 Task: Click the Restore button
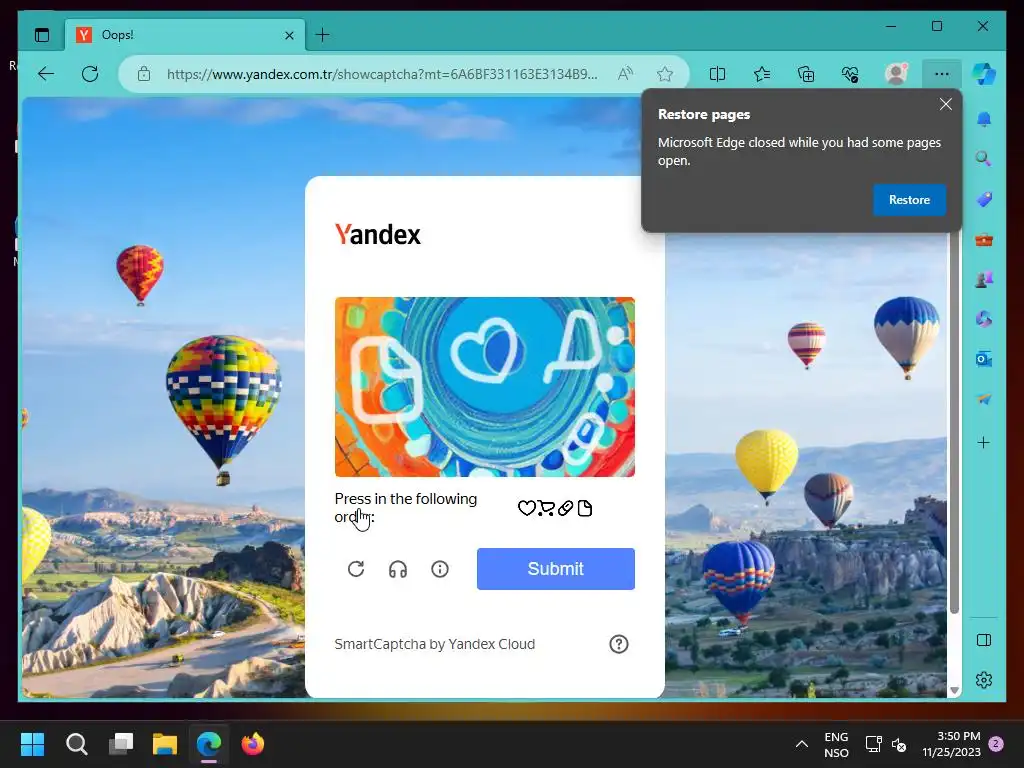pyautogui.click(x=909, y=200)
